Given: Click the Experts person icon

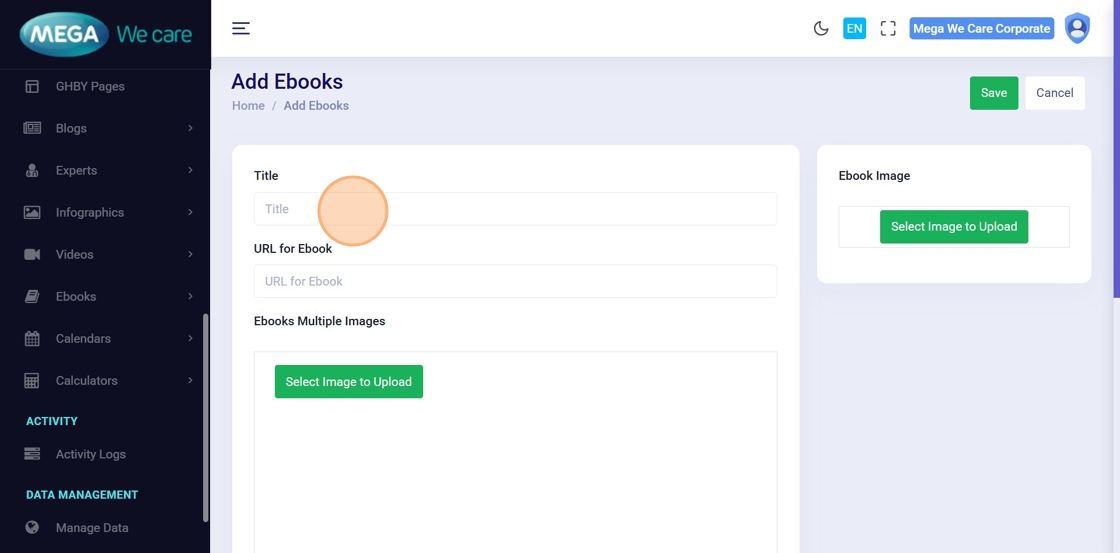Looking at the screenshot, I should tap(32, 170).
